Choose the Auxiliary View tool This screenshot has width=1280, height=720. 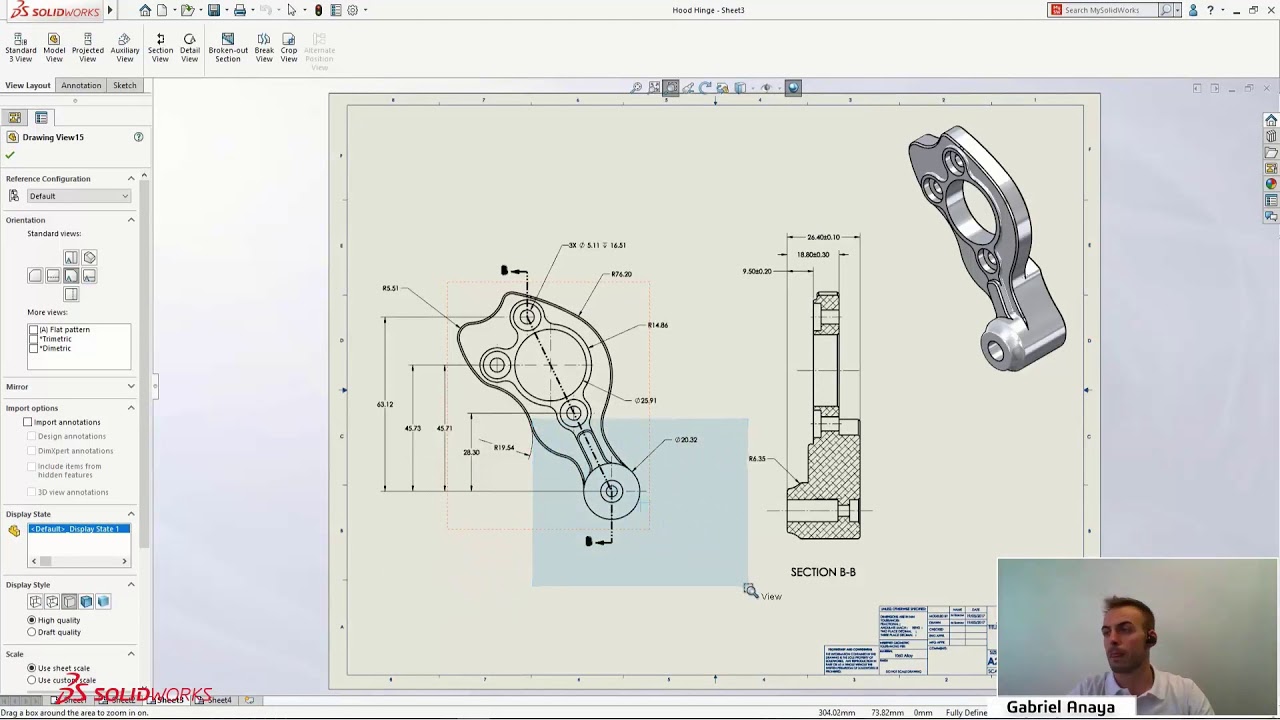pyautogui.click(x=125, y=48)
